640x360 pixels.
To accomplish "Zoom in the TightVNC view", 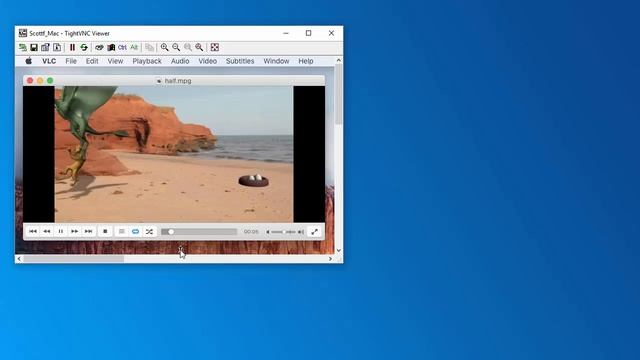I will (x=164, y=47).
